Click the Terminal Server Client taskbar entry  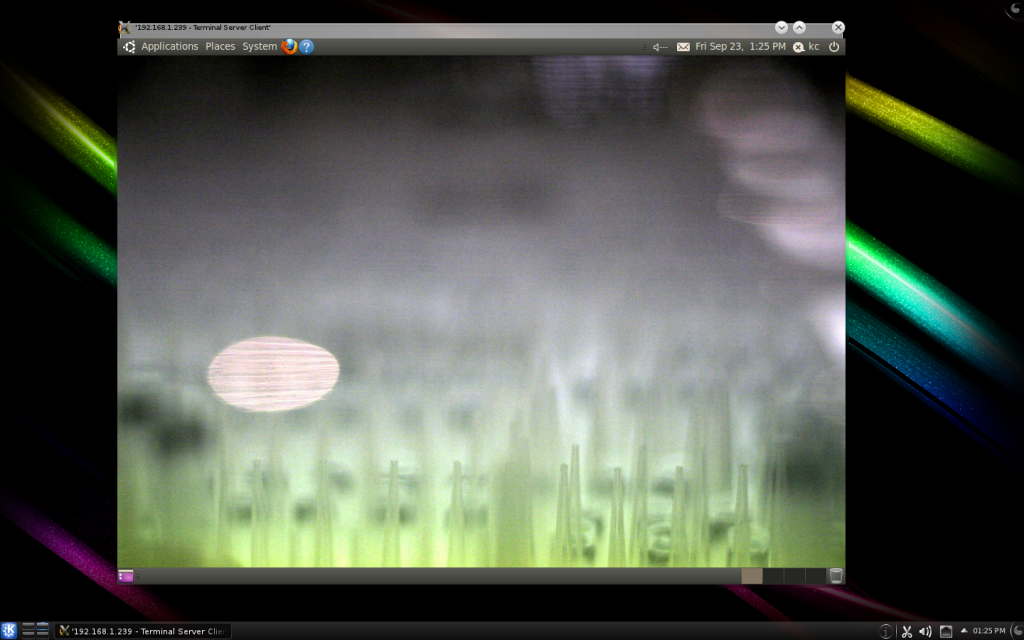click(x=143, y=631)
